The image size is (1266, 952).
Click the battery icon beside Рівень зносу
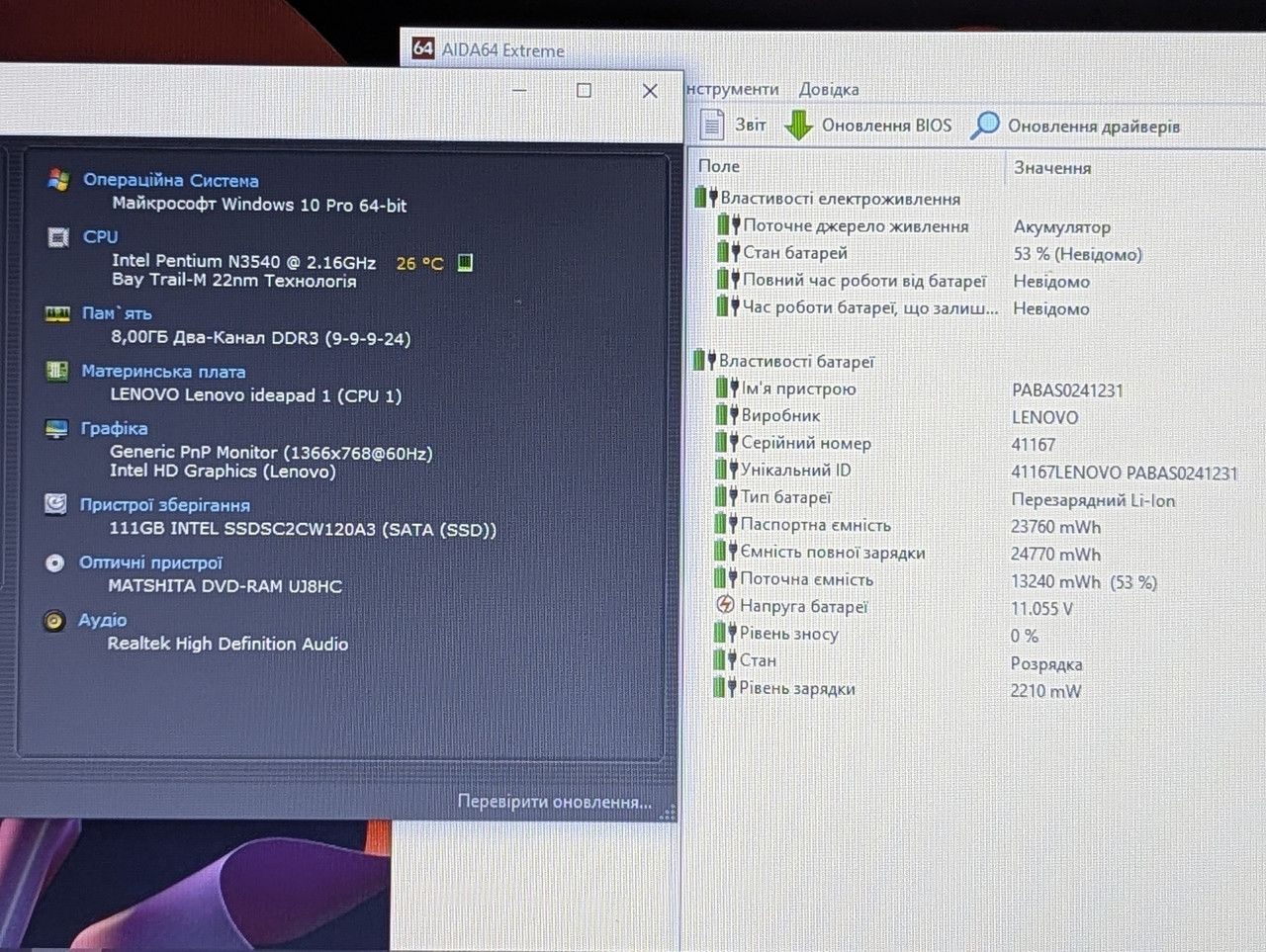pos(726,633)
